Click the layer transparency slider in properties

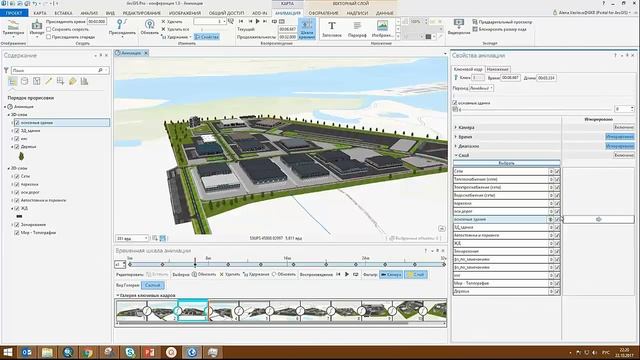[536, 109]
